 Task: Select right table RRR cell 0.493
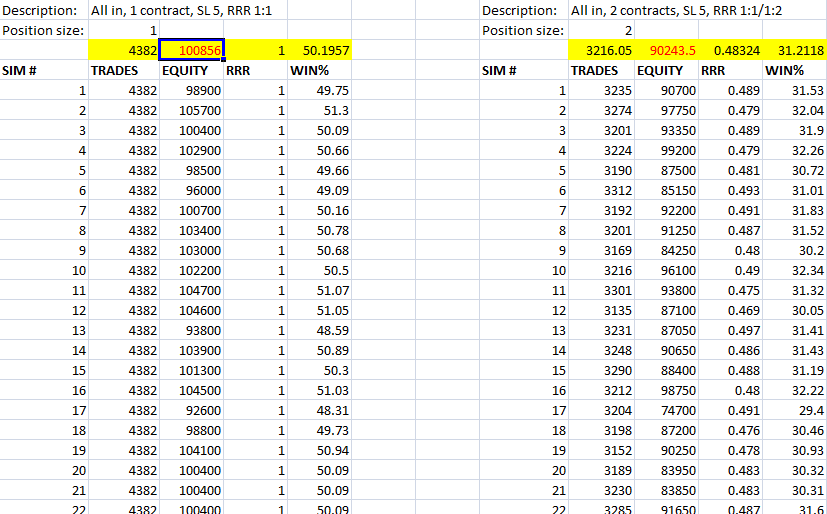(x=730, y=191)
